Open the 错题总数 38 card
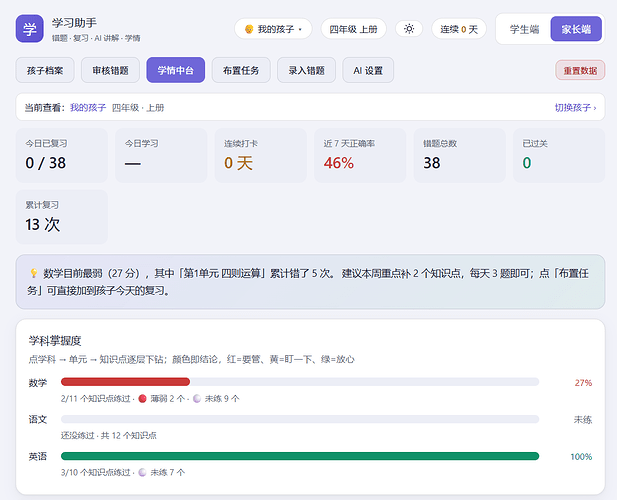The width and height of the screenshot is (617, 500). (459, 155)
